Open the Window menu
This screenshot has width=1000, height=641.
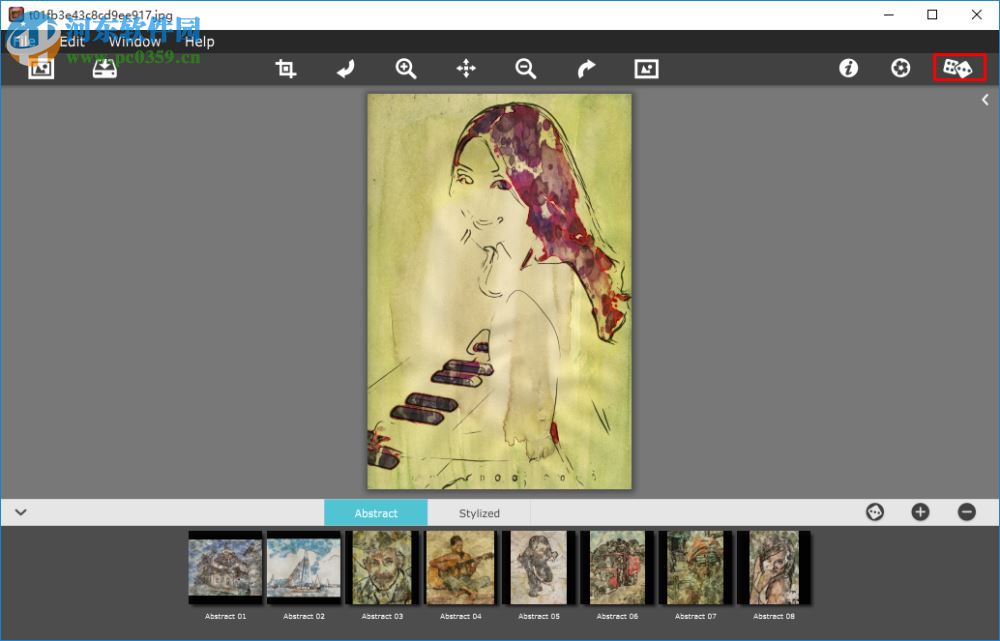134,41
